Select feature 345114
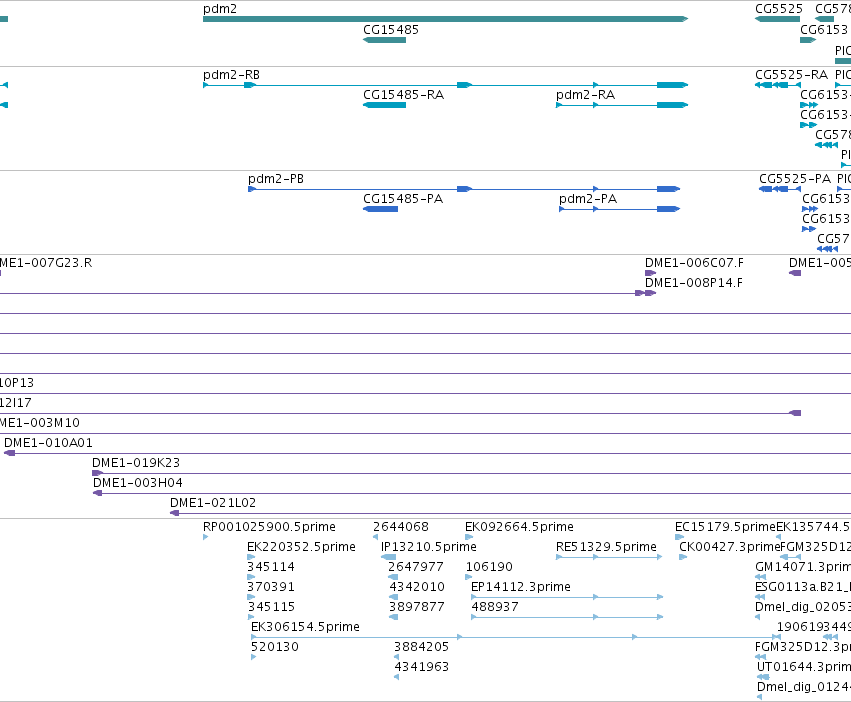Image resolution: width=851 pixels, height=702 pixels. click(271, 567)
